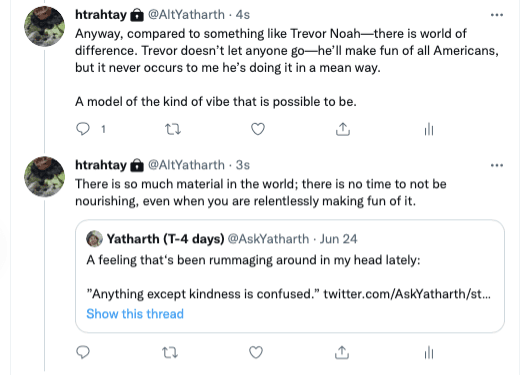Open the 4s timestamp of first tweet
This screenshot has width=525, height=375.
pyautogui.click(x=243, y=15)
